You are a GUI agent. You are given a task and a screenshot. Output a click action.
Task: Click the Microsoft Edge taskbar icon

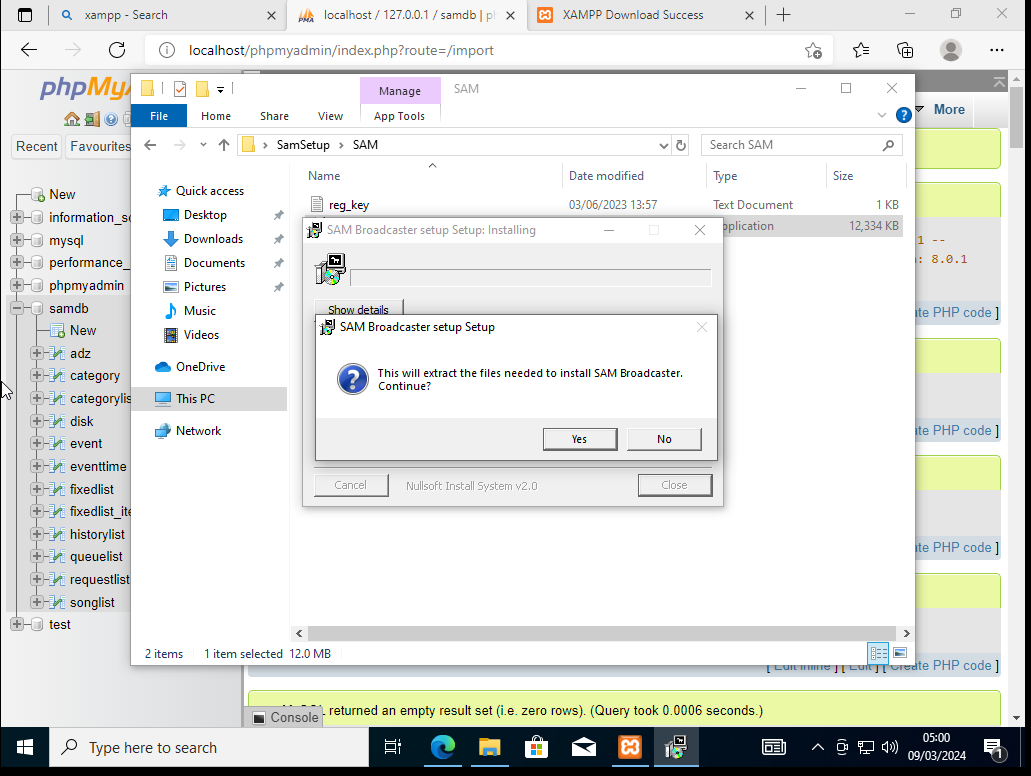click(x=442, y=747)
